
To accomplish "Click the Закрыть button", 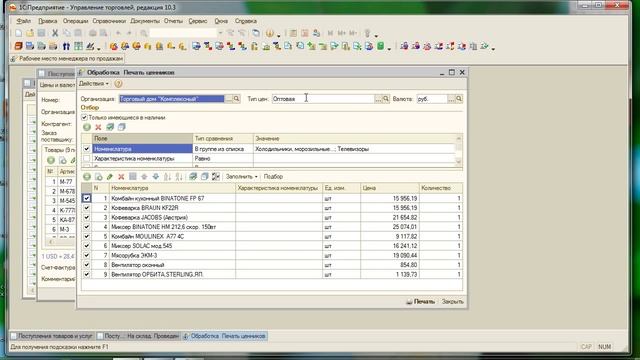I will coord(453,302).
